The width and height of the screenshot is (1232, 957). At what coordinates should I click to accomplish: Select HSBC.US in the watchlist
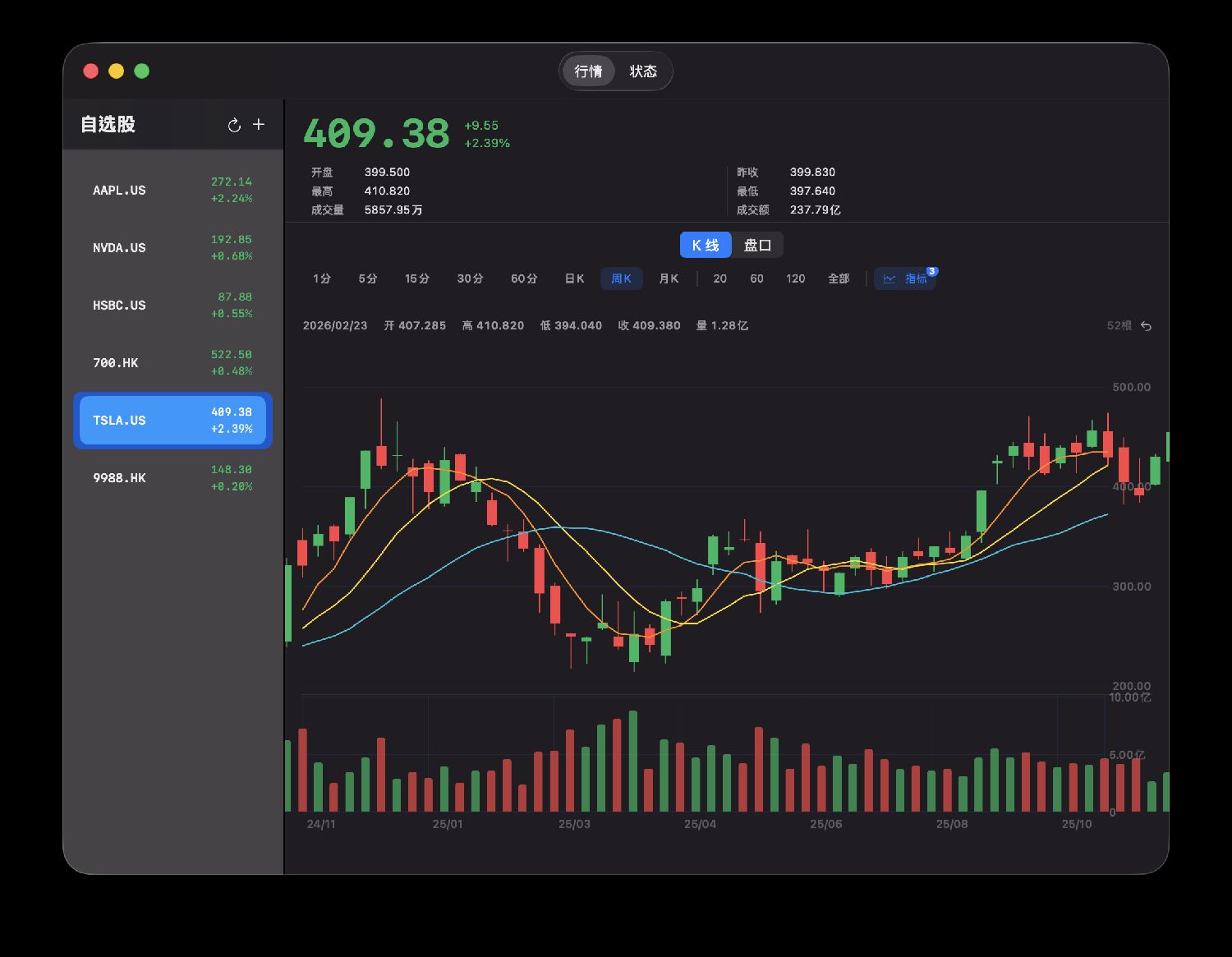coord(172,306)
